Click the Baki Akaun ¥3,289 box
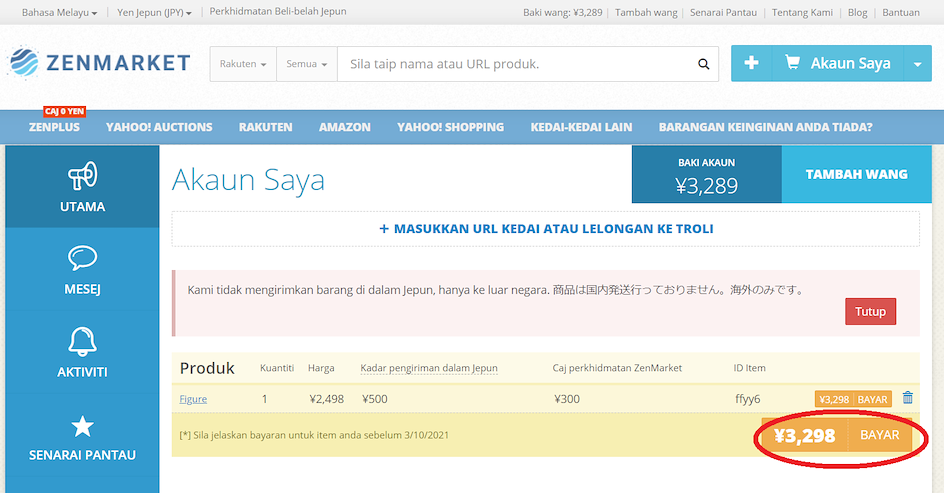The width and height of the screenshot is (944, 493). 706,175
